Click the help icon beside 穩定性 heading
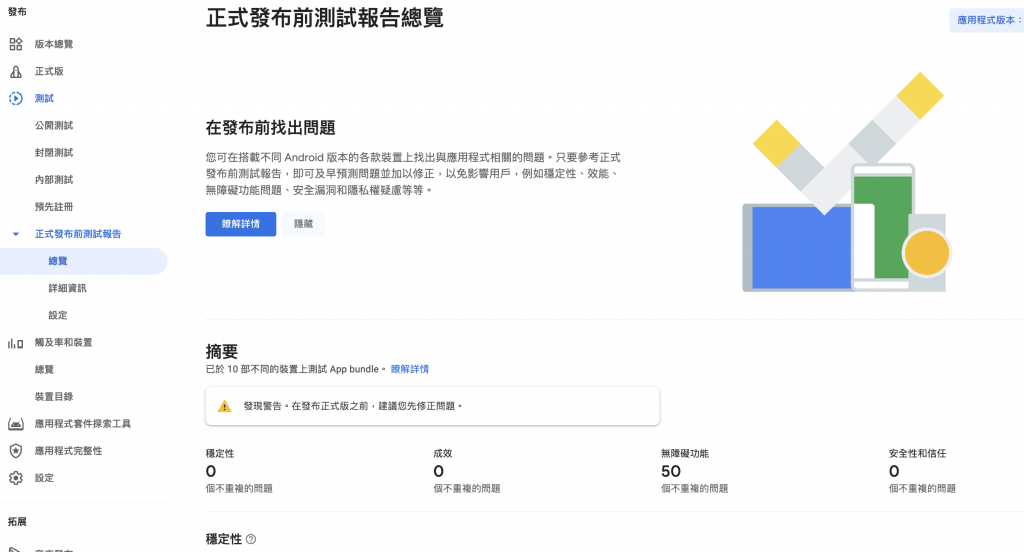The width and height of the screenshot is (1024, 552). (251, 540)
